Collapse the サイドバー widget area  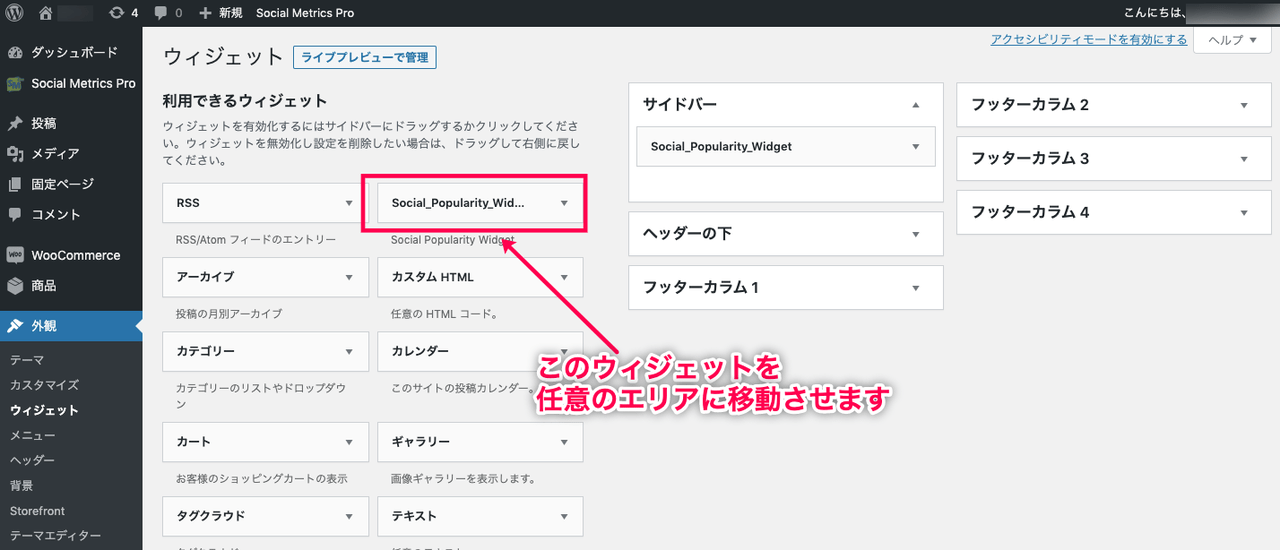[915, 104]
